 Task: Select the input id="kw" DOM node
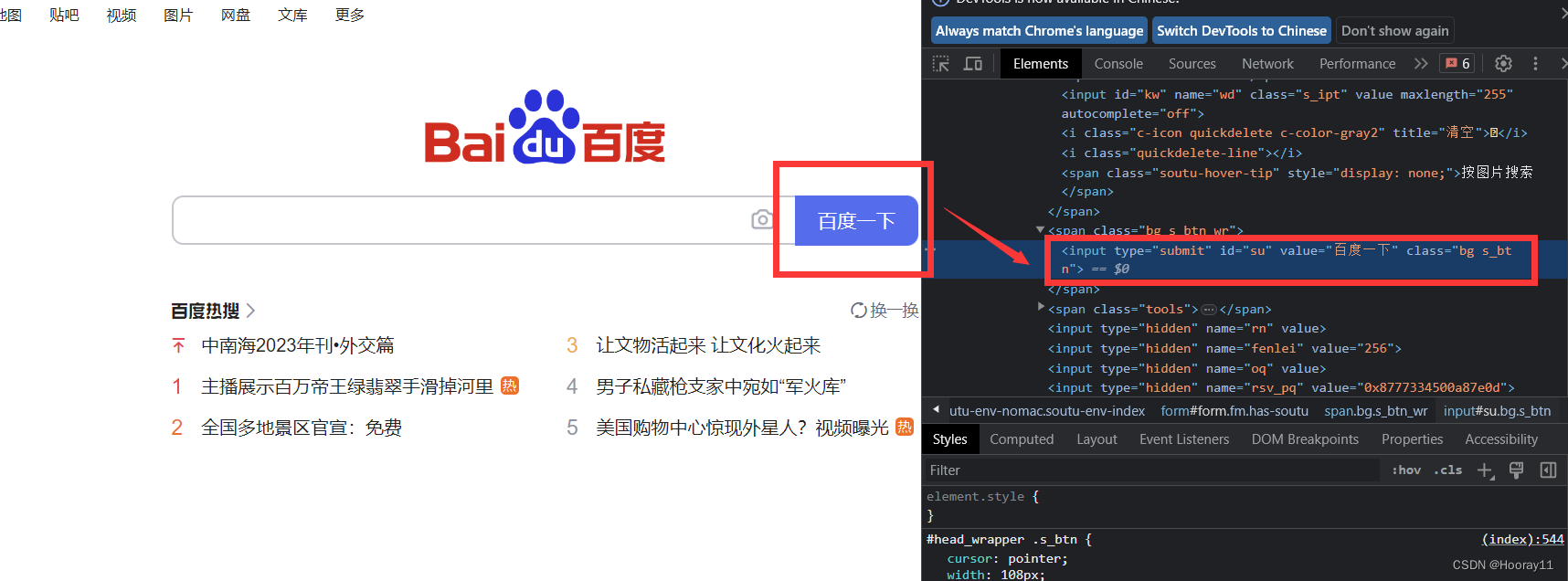(x=1287, y=104)
